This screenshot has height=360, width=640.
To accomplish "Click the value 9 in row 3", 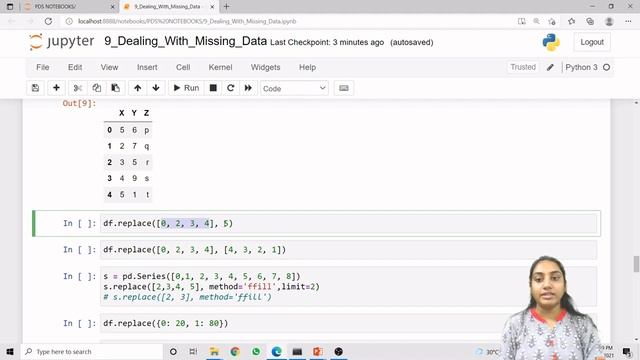I will tap(134, 178).
